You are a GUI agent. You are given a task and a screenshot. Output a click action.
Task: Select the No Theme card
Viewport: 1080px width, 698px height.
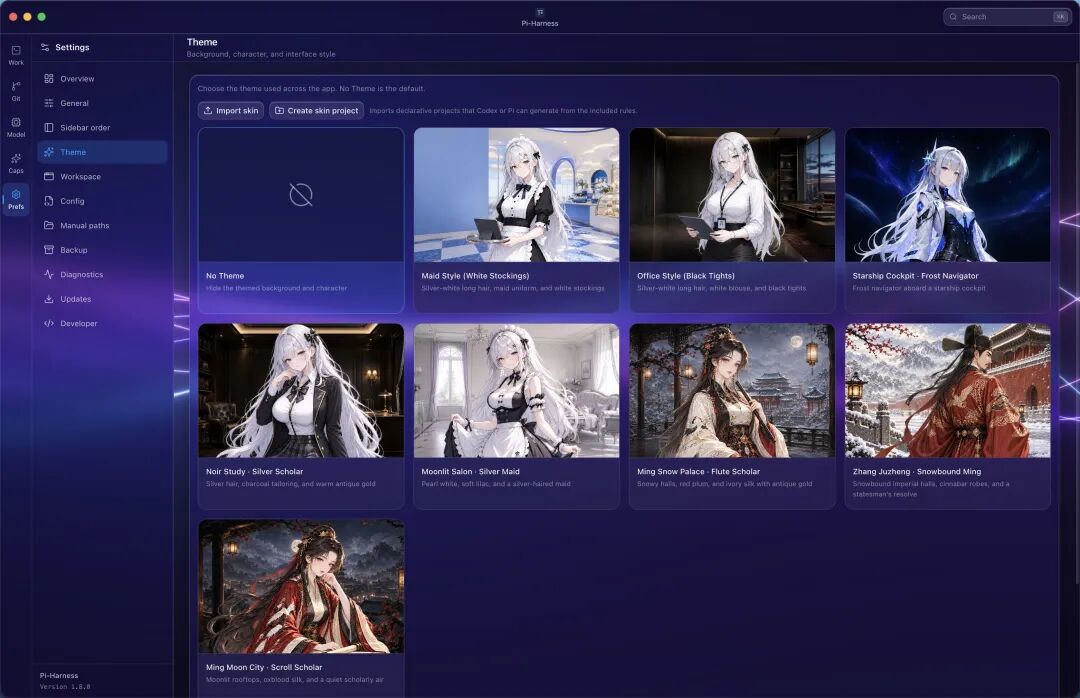301,220
